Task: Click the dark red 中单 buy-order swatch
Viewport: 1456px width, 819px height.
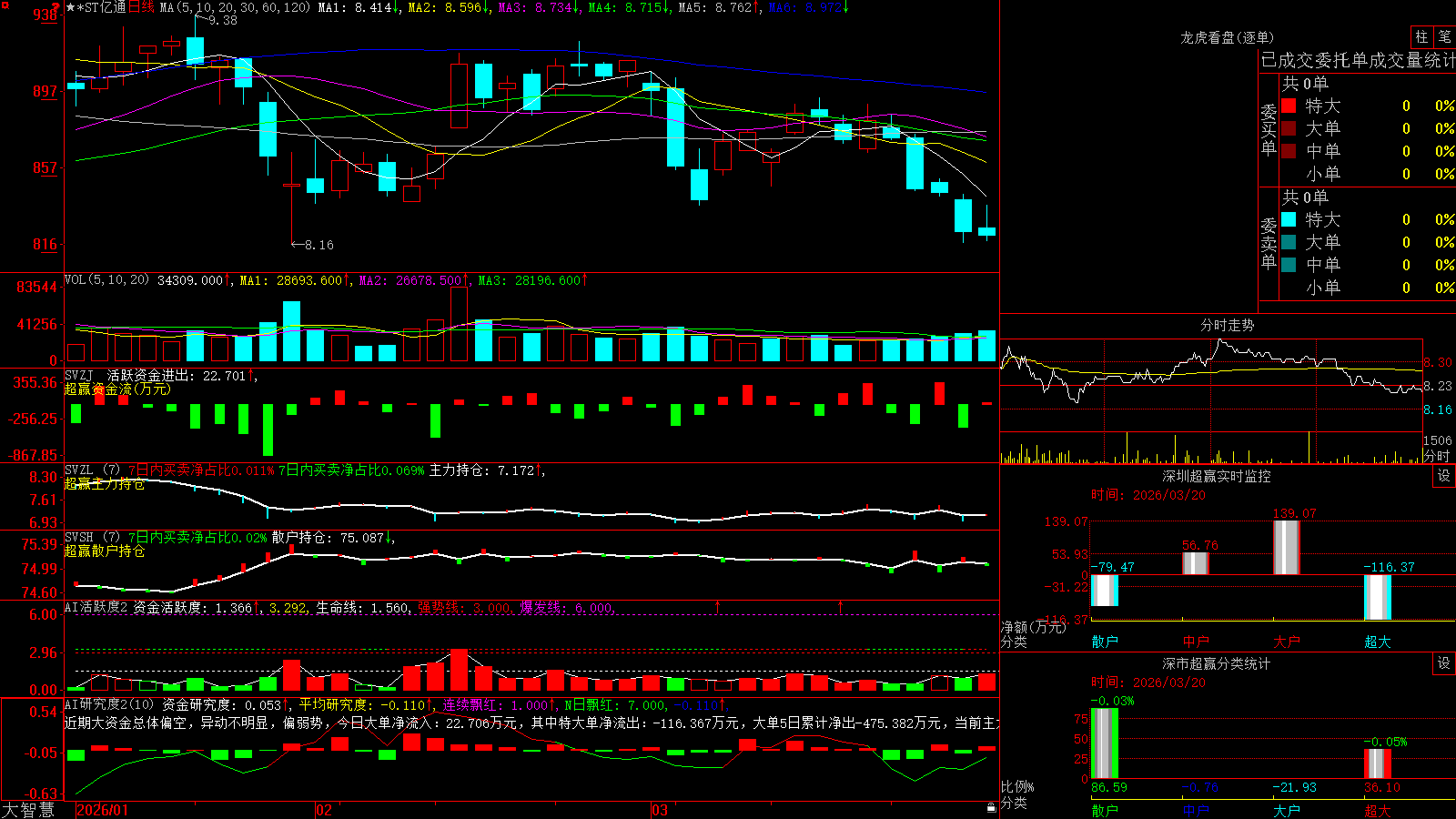Action: [1289, 151]
